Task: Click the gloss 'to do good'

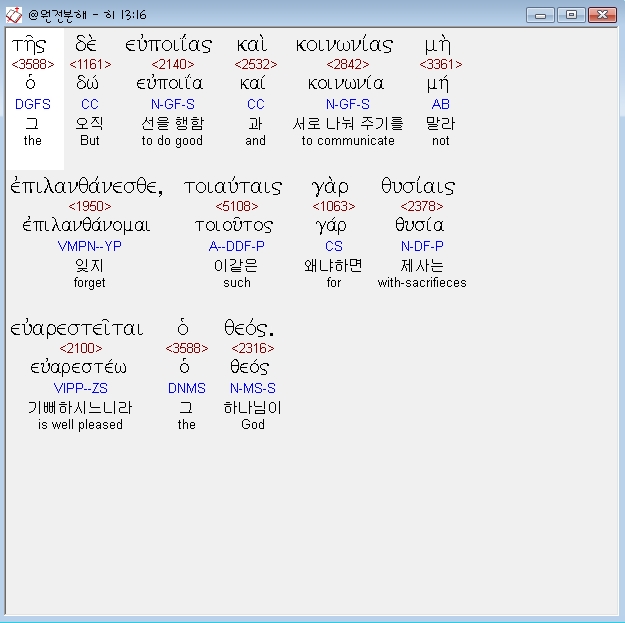Action: click(x=172, y=141)
